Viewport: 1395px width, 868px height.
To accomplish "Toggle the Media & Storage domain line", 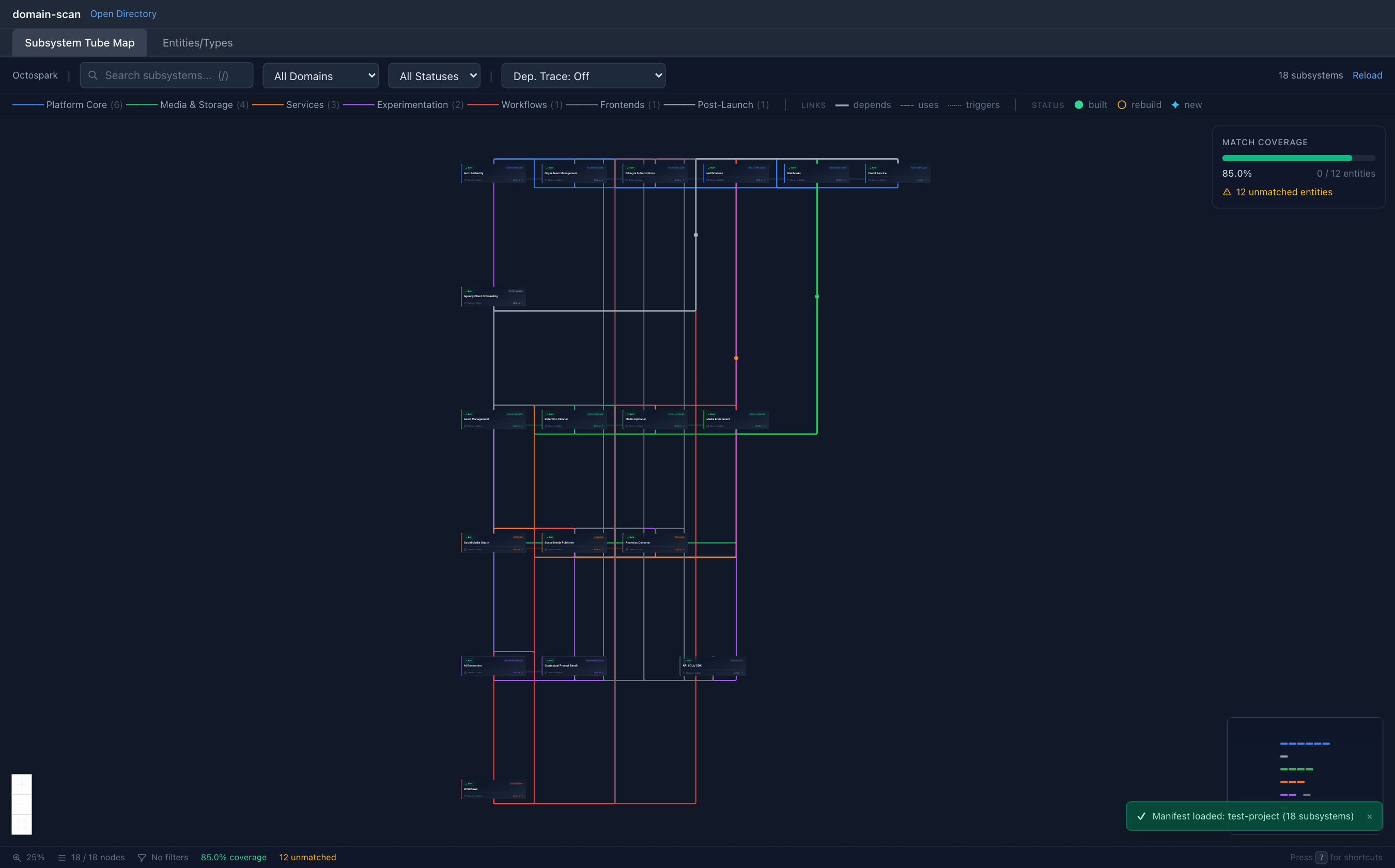I will [187, 105].
